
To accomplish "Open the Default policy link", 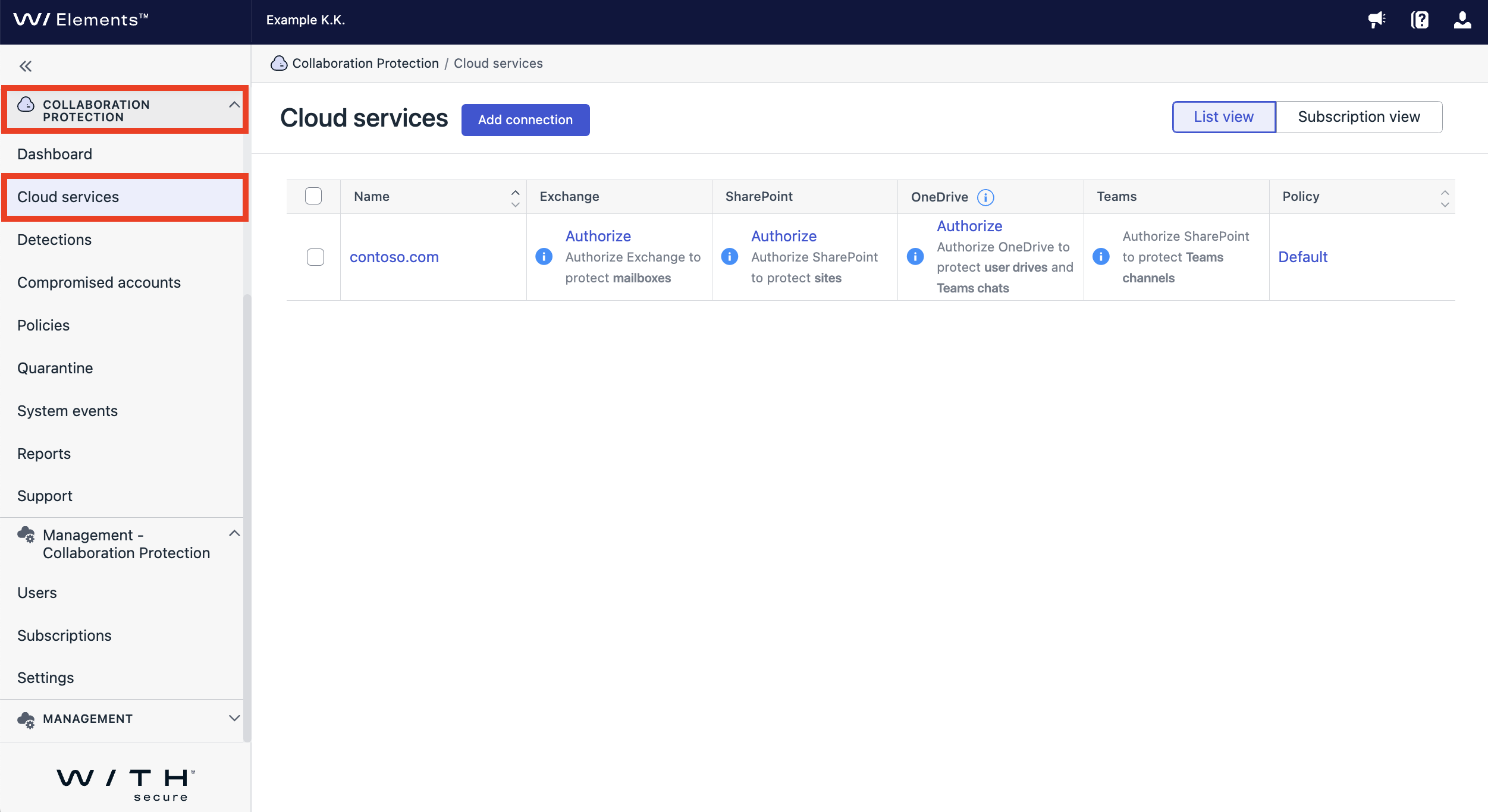I will (1302, 257).
